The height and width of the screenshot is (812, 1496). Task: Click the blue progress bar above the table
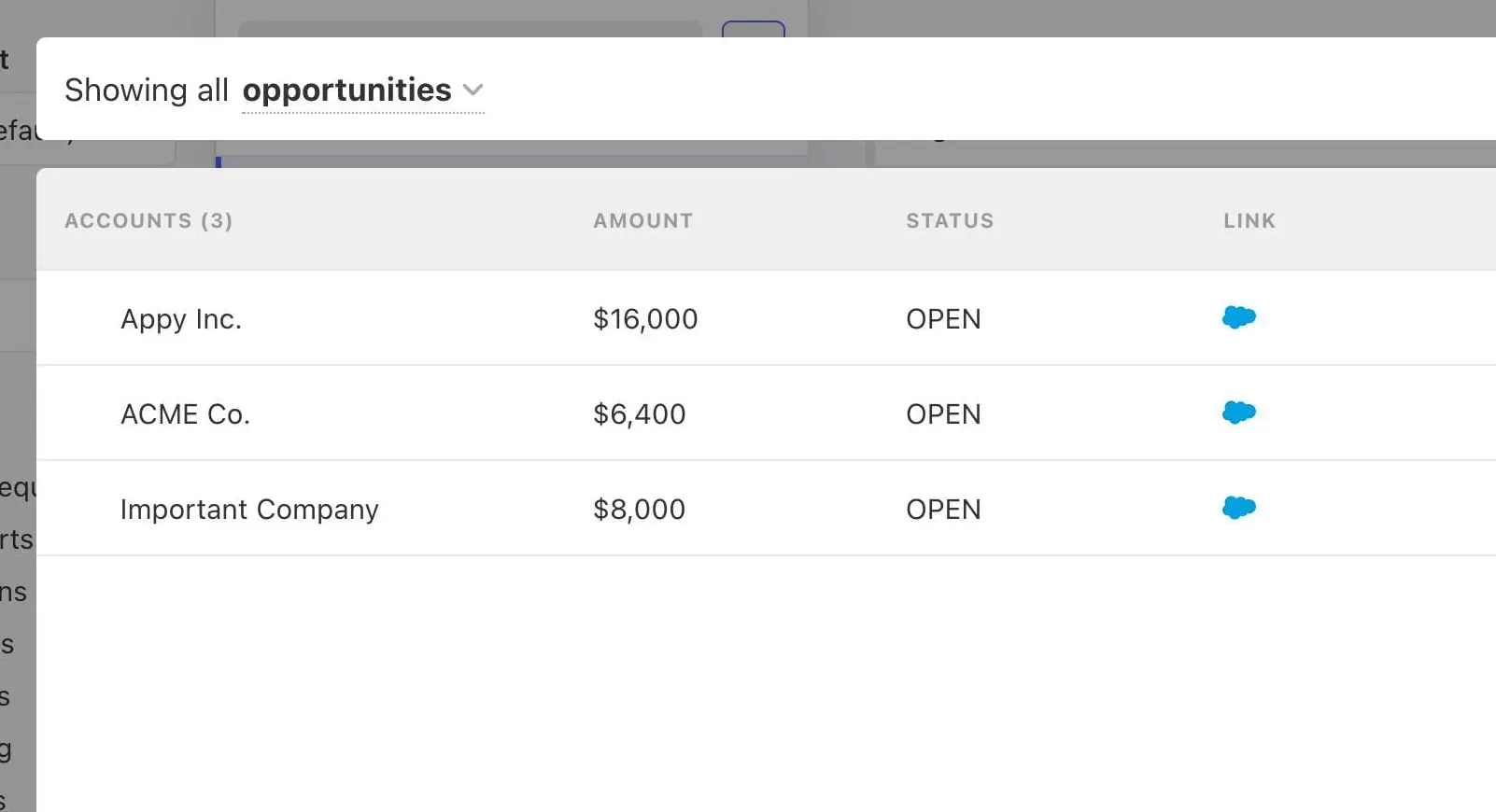coord(219,161)
